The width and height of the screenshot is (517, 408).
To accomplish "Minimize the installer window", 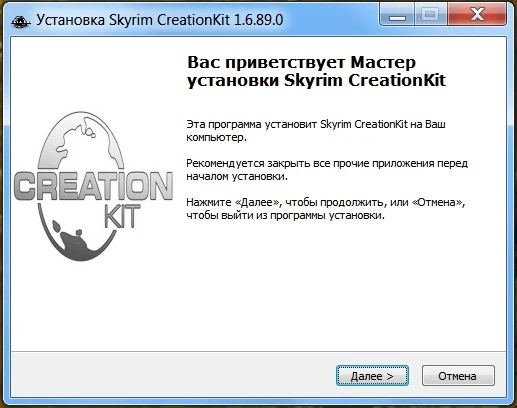I will click(x=397, y=15).
